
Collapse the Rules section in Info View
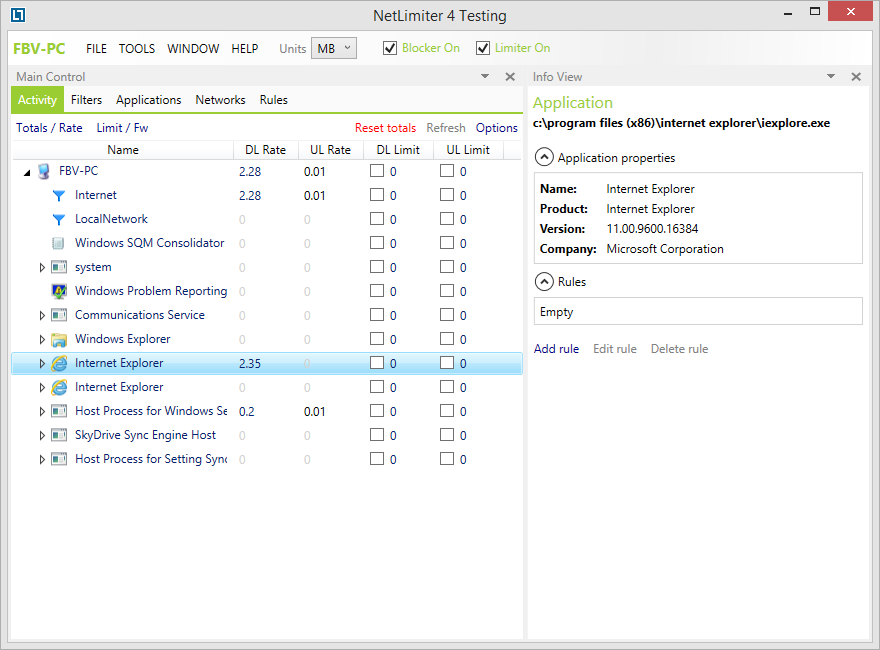click(544, 281)
